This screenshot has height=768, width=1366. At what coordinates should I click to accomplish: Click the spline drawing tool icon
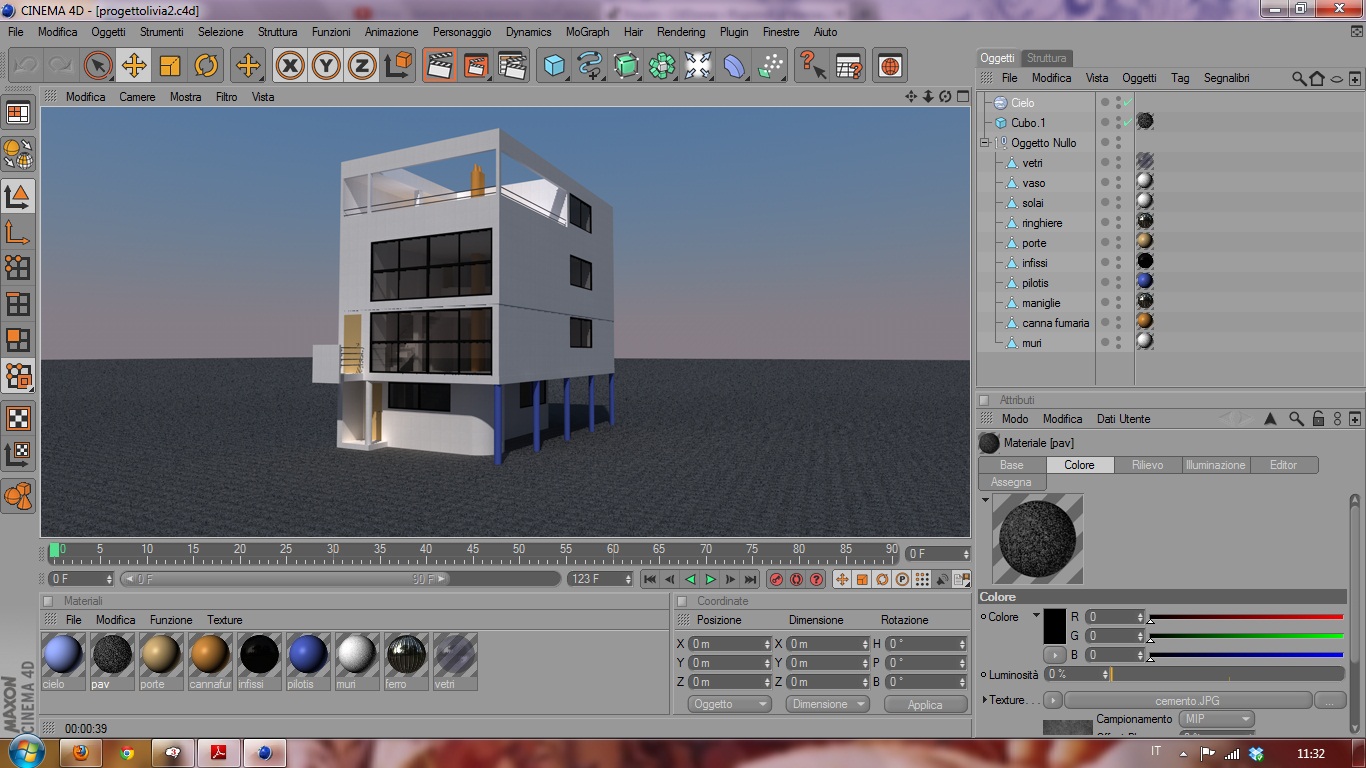tap(590, 66)
